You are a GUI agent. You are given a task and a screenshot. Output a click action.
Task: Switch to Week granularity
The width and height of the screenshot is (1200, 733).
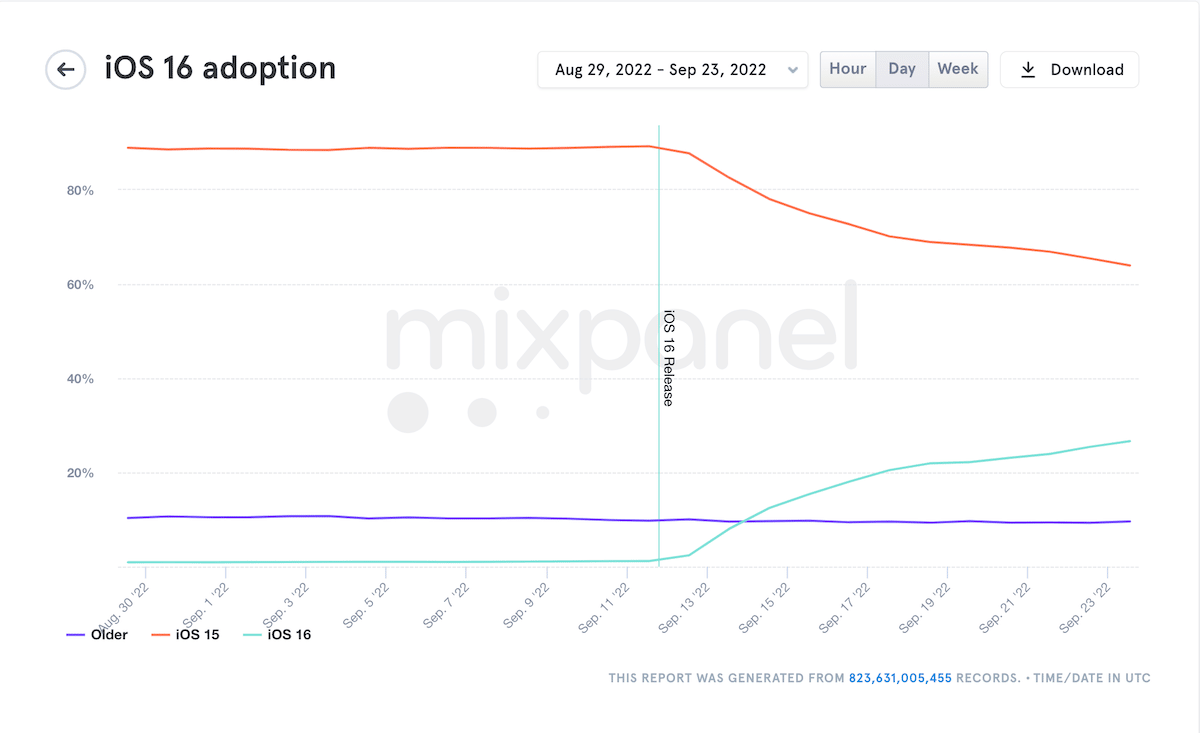[958, 69]
